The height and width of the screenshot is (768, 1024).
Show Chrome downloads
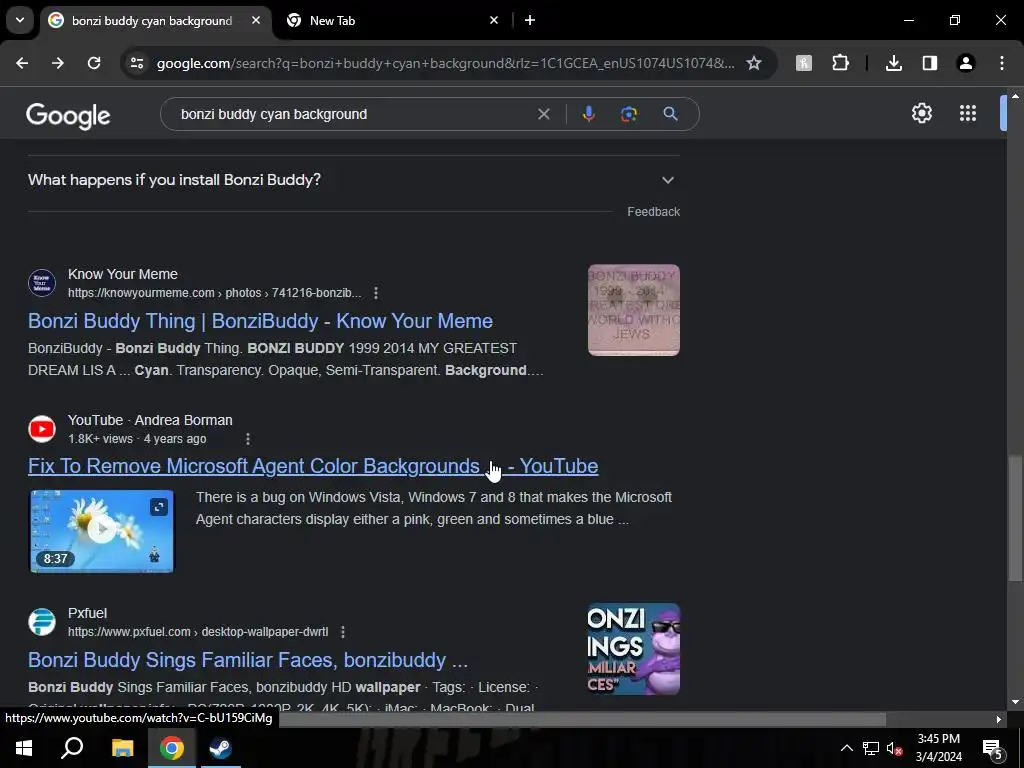point(894,63)
